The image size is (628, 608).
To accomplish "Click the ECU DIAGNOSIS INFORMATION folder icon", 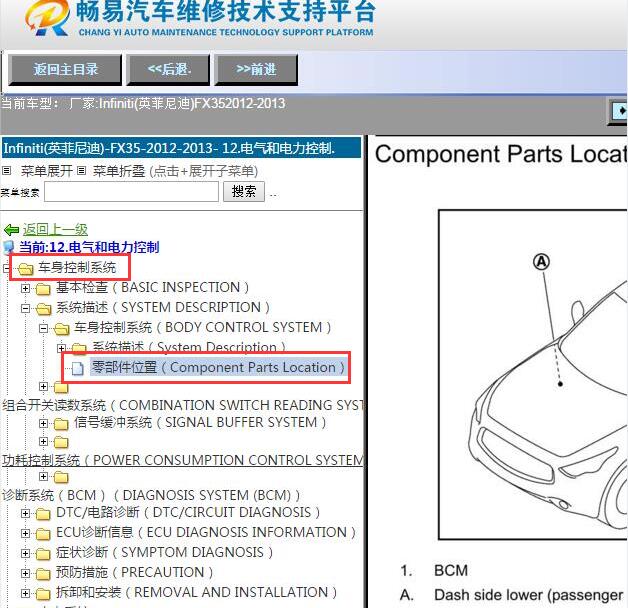I will (43, 534).
